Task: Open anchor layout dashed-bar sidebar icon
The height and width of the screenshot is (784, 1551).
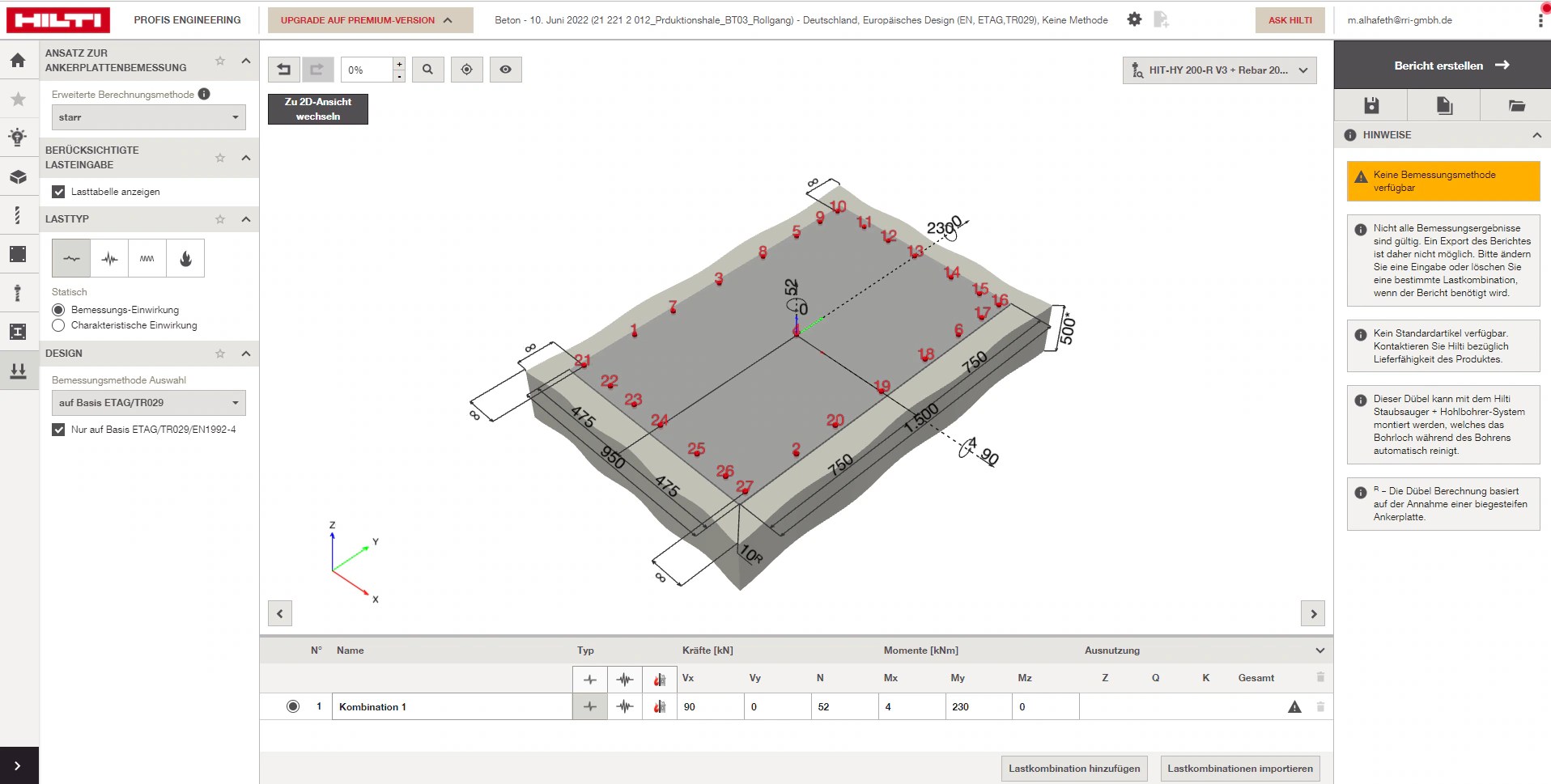Action: [x=18, y=215]
